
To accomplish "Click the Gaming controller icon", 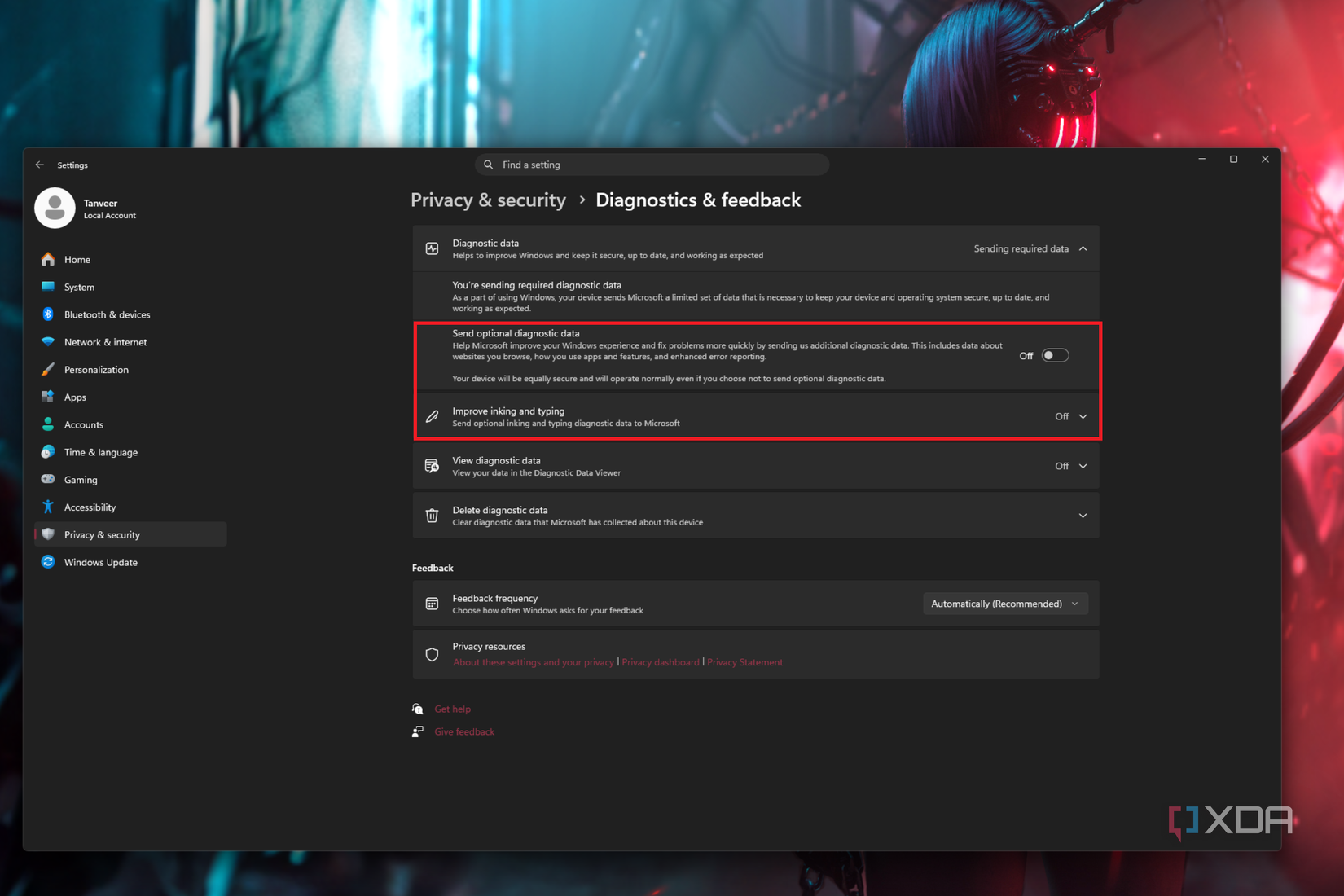I will [x=48, y=480].
